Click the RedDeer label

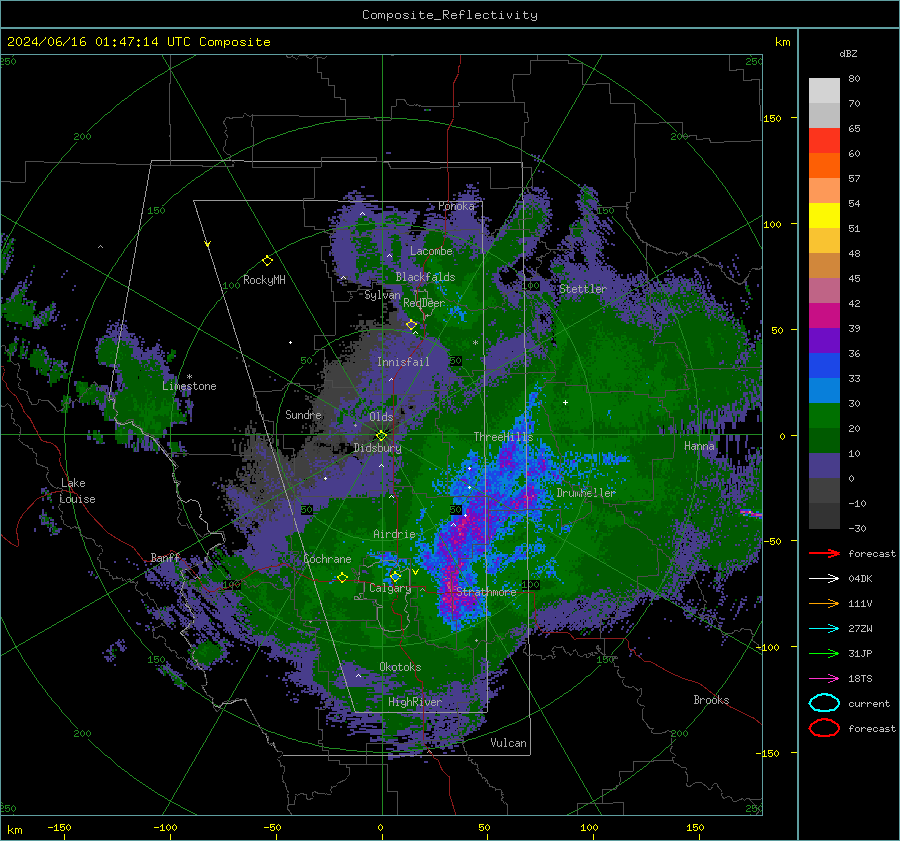tap(424, 303)
